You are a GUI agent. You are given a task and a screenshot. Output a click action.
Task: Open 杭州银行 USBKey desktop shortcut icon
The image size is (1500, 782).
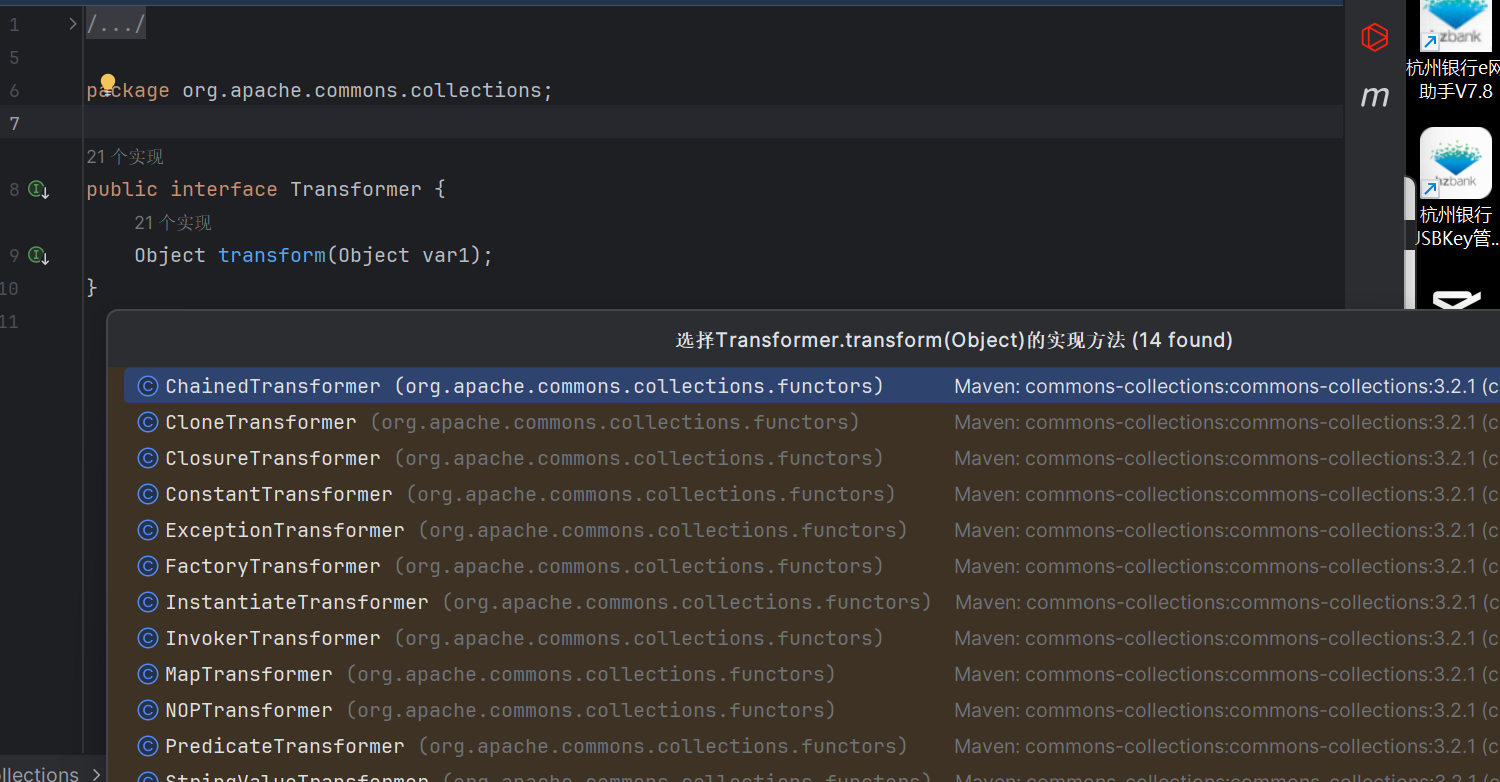1455,162
